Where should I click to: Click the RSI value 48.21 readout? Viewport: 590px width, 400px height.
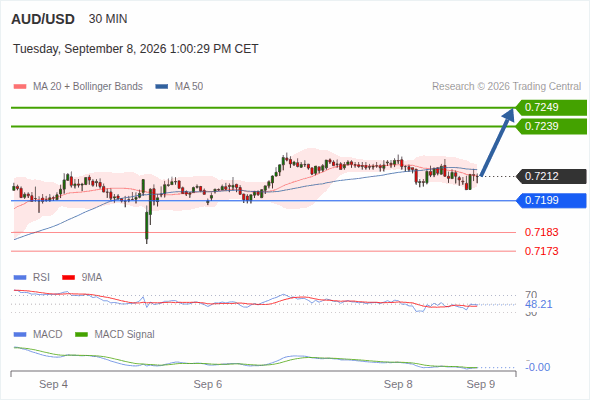tap(538, 304)
